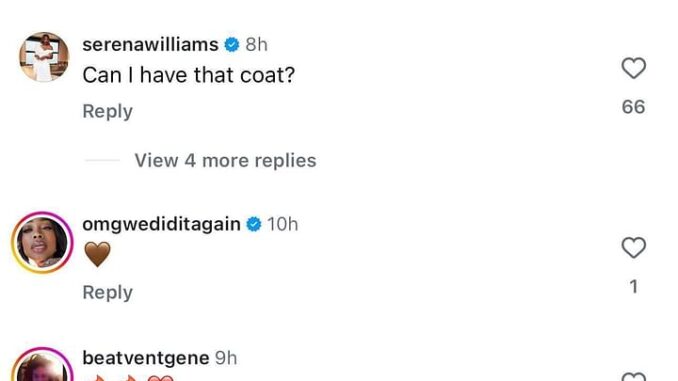The image size is (678, 381).
Task: Click the verified badge beside omgwediditagain
Action: pos(254,224)
